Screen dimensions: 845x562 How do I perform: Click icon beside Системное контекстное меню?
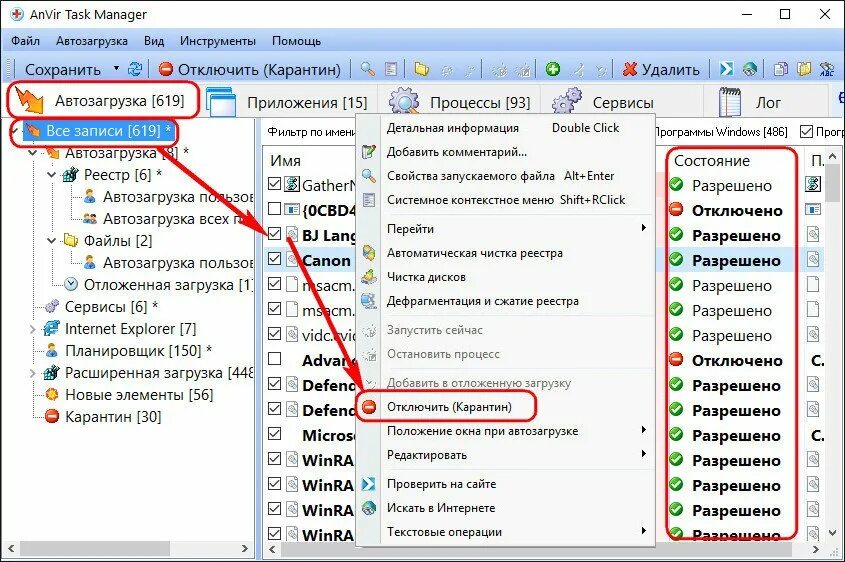click(369, 200)
